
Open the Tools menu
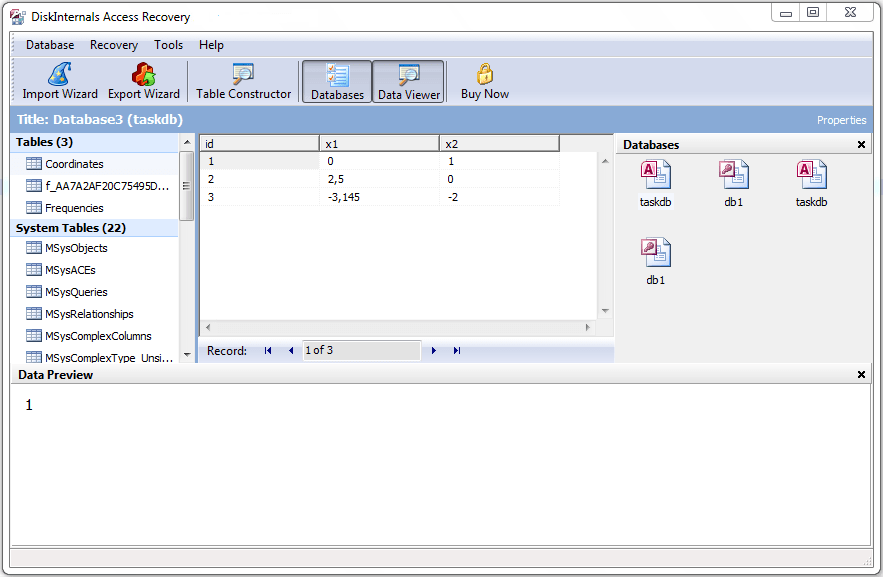tap(168, 45)
